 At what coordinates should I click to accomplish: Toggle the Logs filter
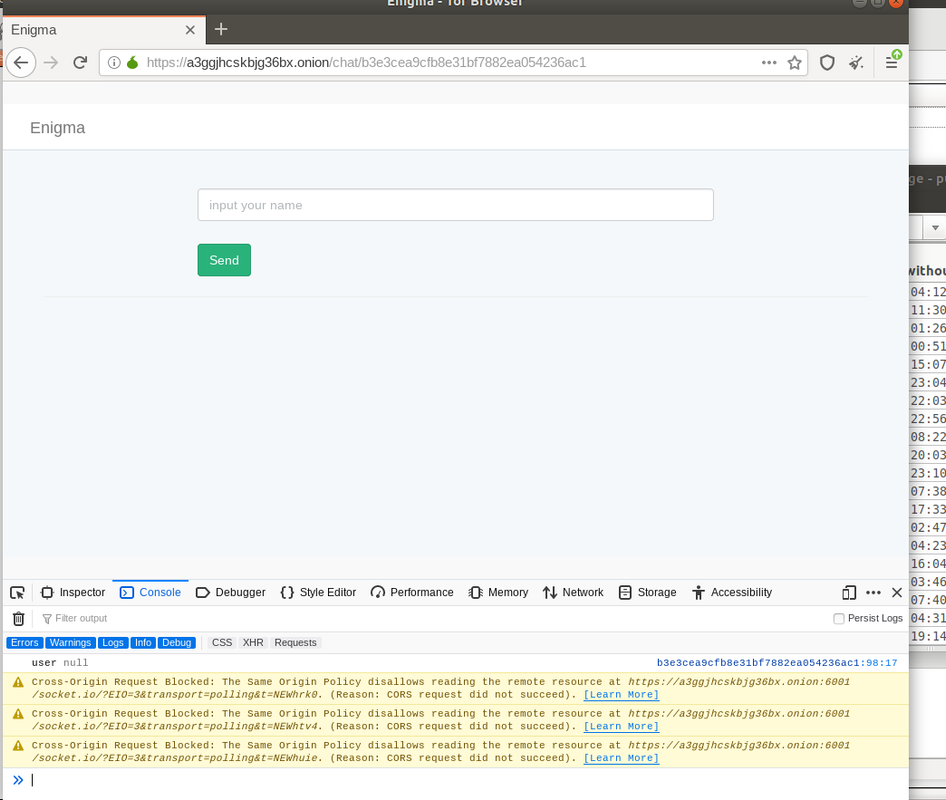pos(113,643)
